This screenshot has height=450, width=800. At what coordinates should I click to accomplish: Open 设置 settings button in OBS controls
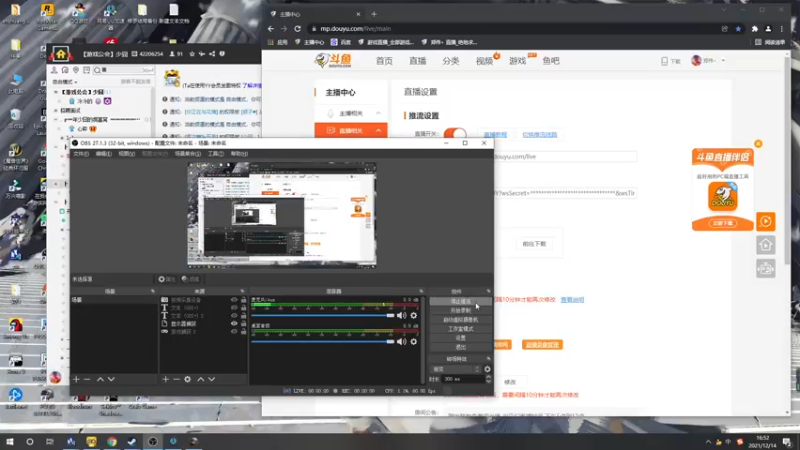click(x=460, y=338)
